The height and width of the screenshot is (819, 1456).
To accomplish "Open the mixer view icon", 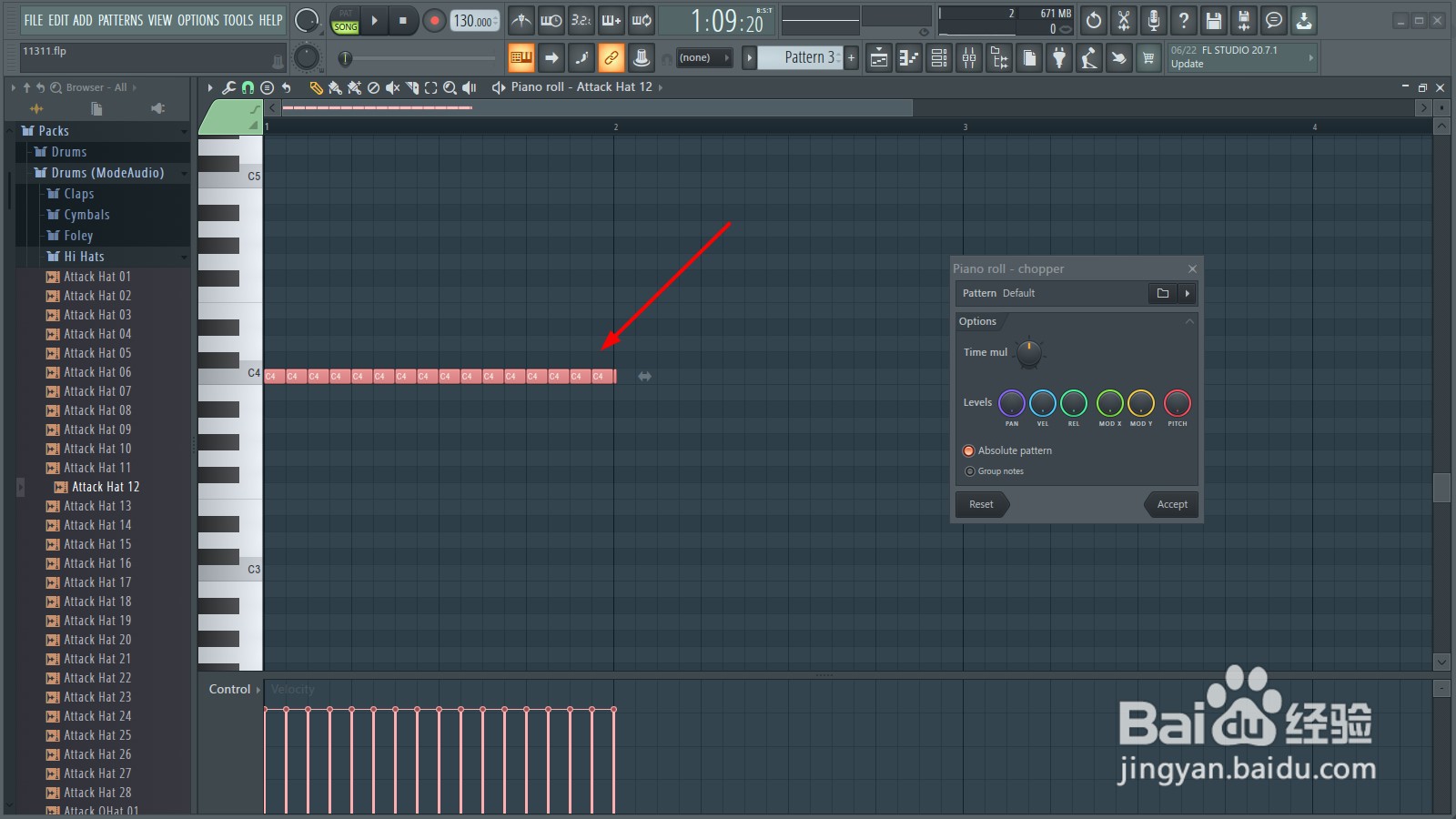I will [x=968, y=58].
